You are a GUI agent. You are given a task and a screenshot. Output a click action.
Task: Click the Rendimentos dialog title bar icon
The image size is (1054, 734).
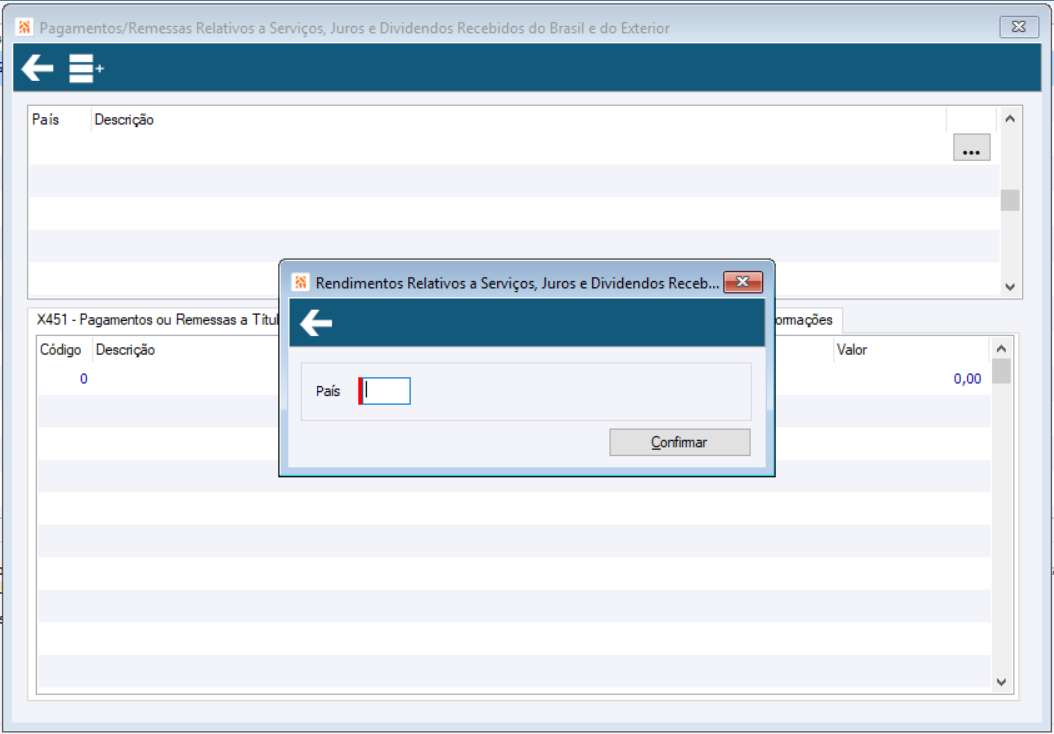[x=300, y=282]
